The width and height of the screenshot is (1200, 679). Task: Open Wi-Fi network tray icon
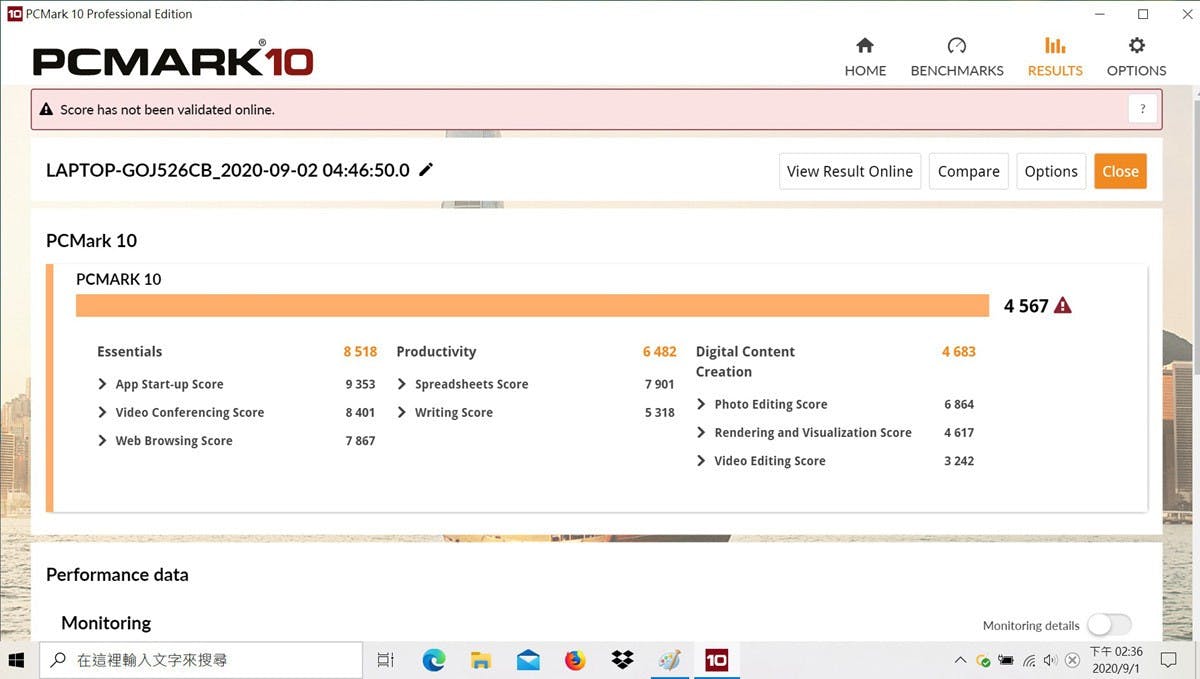point(1029,661)
